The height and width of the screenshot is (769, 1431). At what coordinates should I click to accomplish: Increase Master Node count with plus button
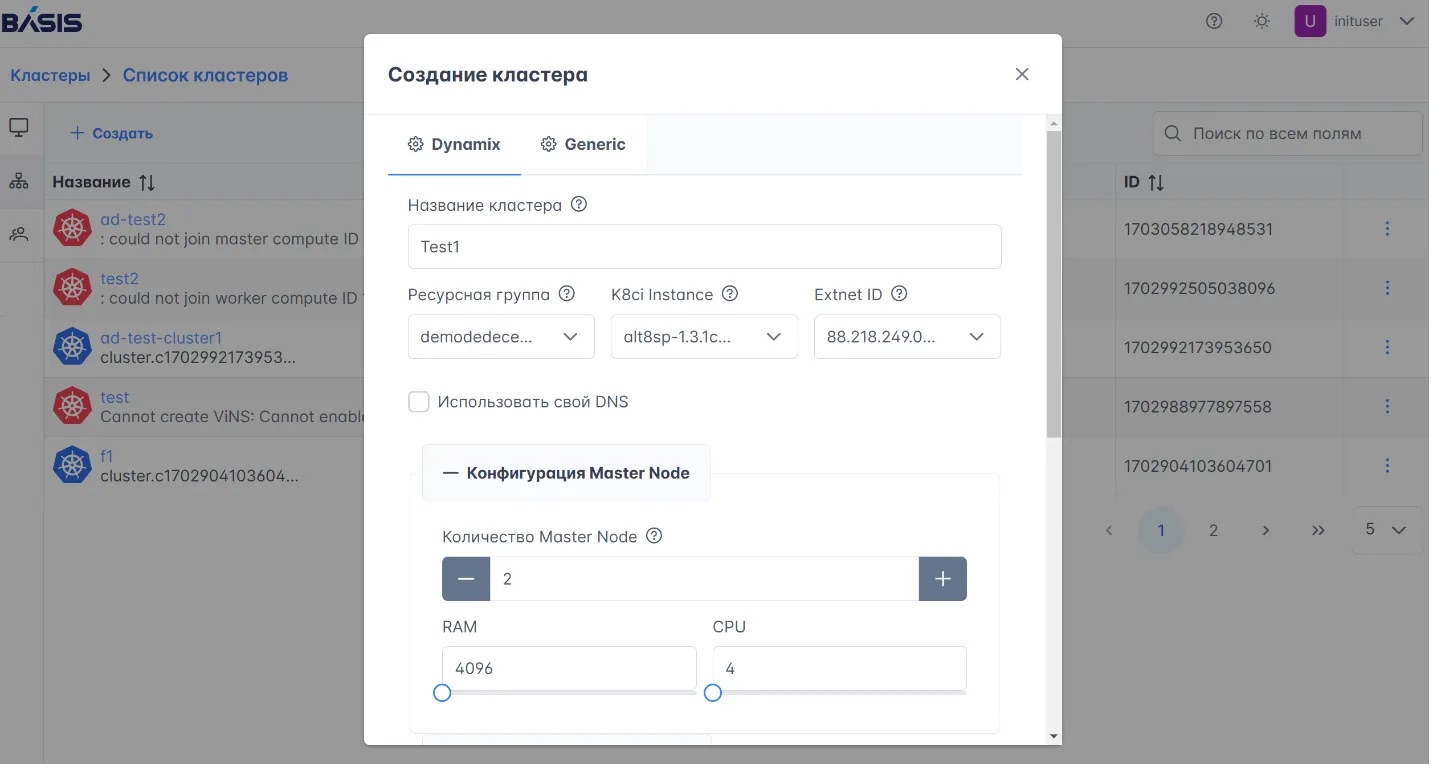(x=943, y=579)
